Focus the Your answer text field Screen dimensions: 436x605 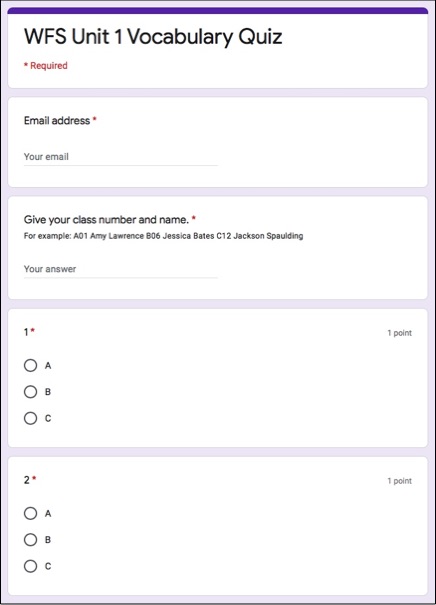121,269
